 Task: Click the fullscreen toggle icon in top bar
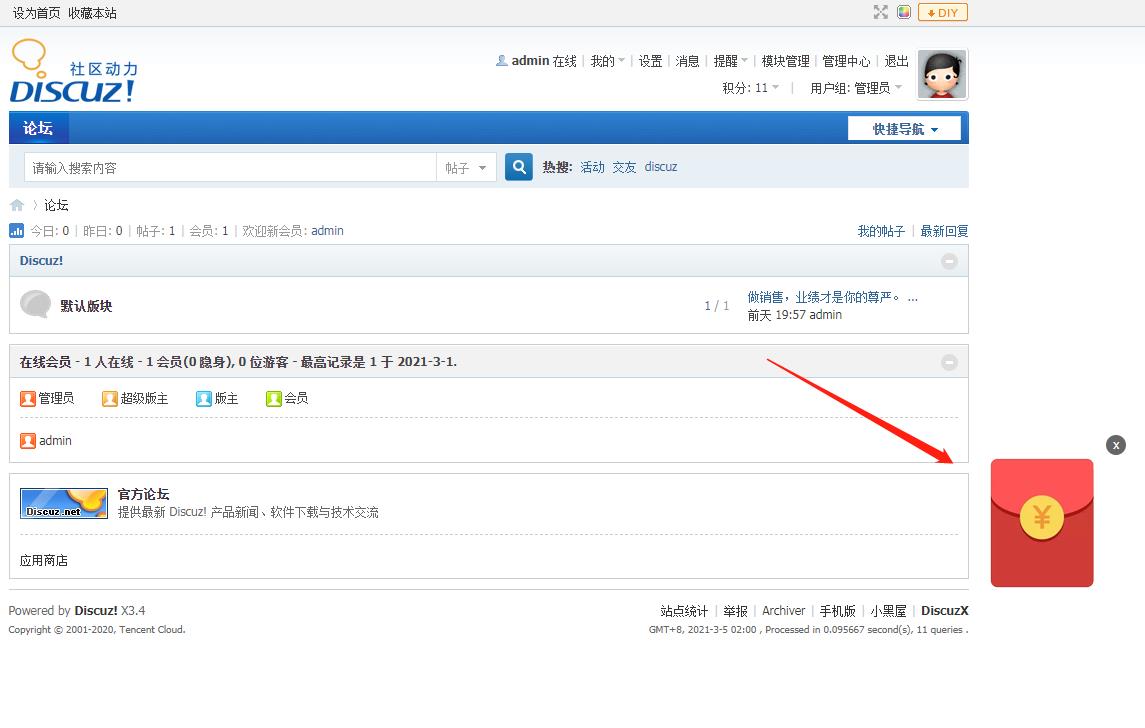(881, 12)
